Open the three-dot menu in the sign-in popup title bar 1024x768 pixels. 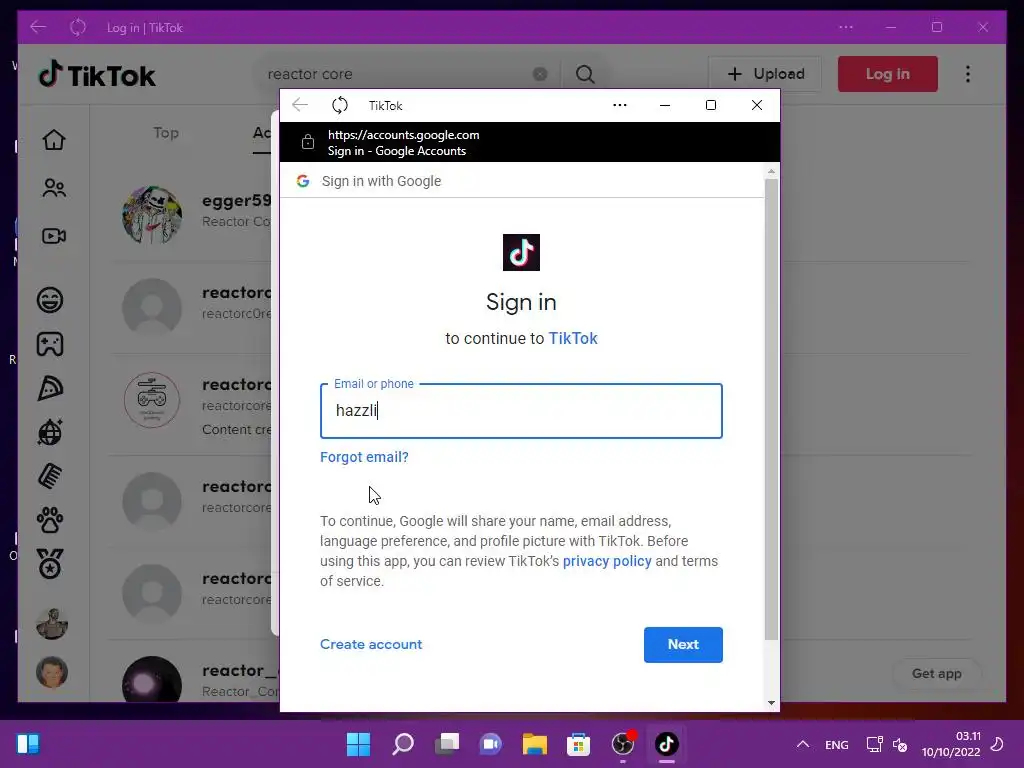point(620,105)
